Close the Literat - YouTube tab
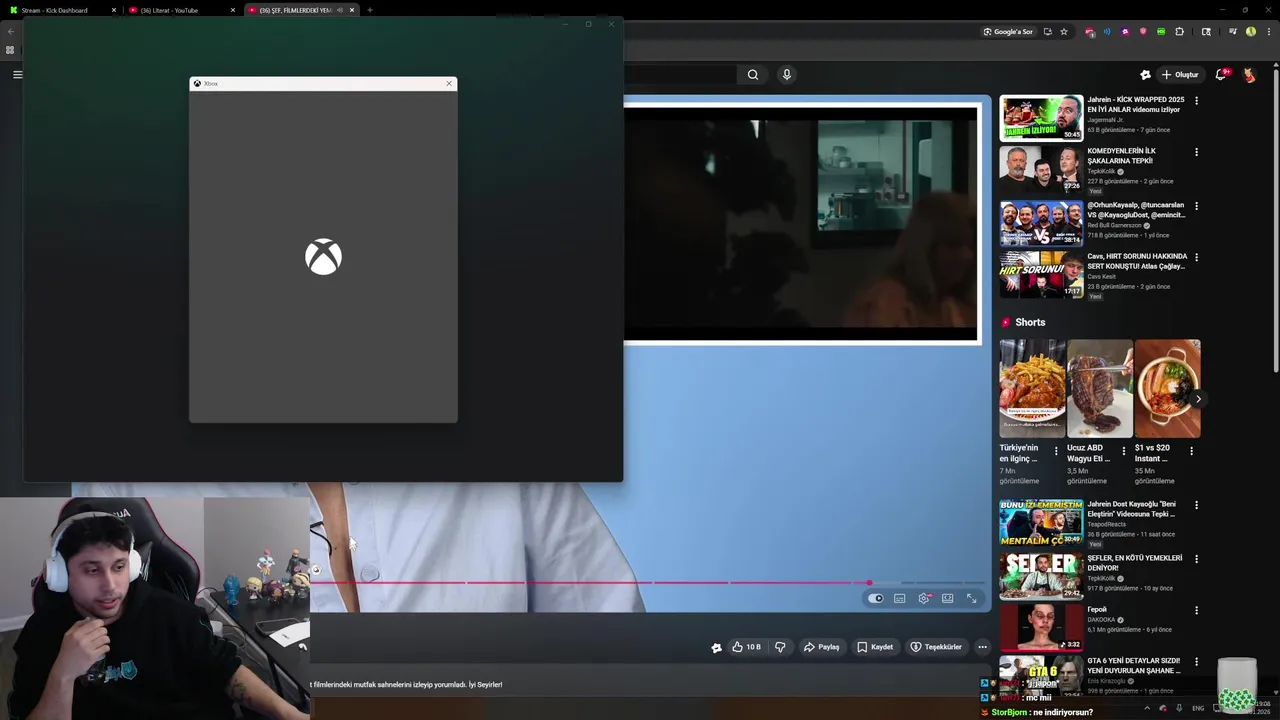Viewport: 1280px width, 720px height. coord(233,10)
